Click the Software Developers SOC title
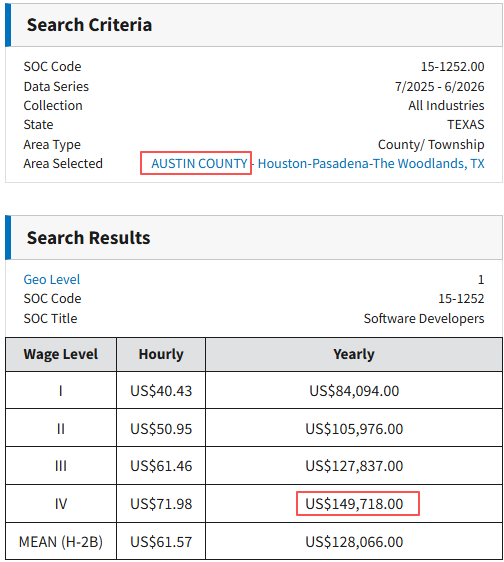This screenshot has height=562, width=504. tap(424, 318)
